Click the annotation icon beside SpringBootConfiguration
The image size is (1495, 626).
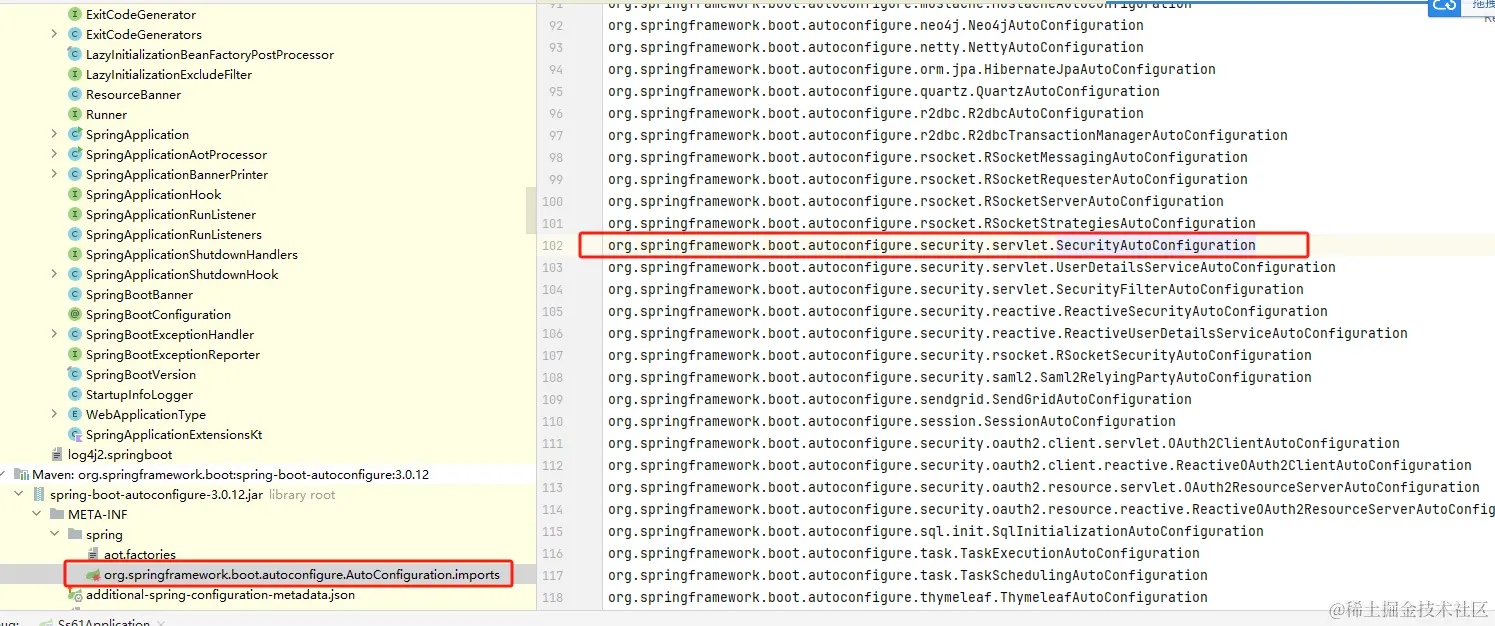74,315
